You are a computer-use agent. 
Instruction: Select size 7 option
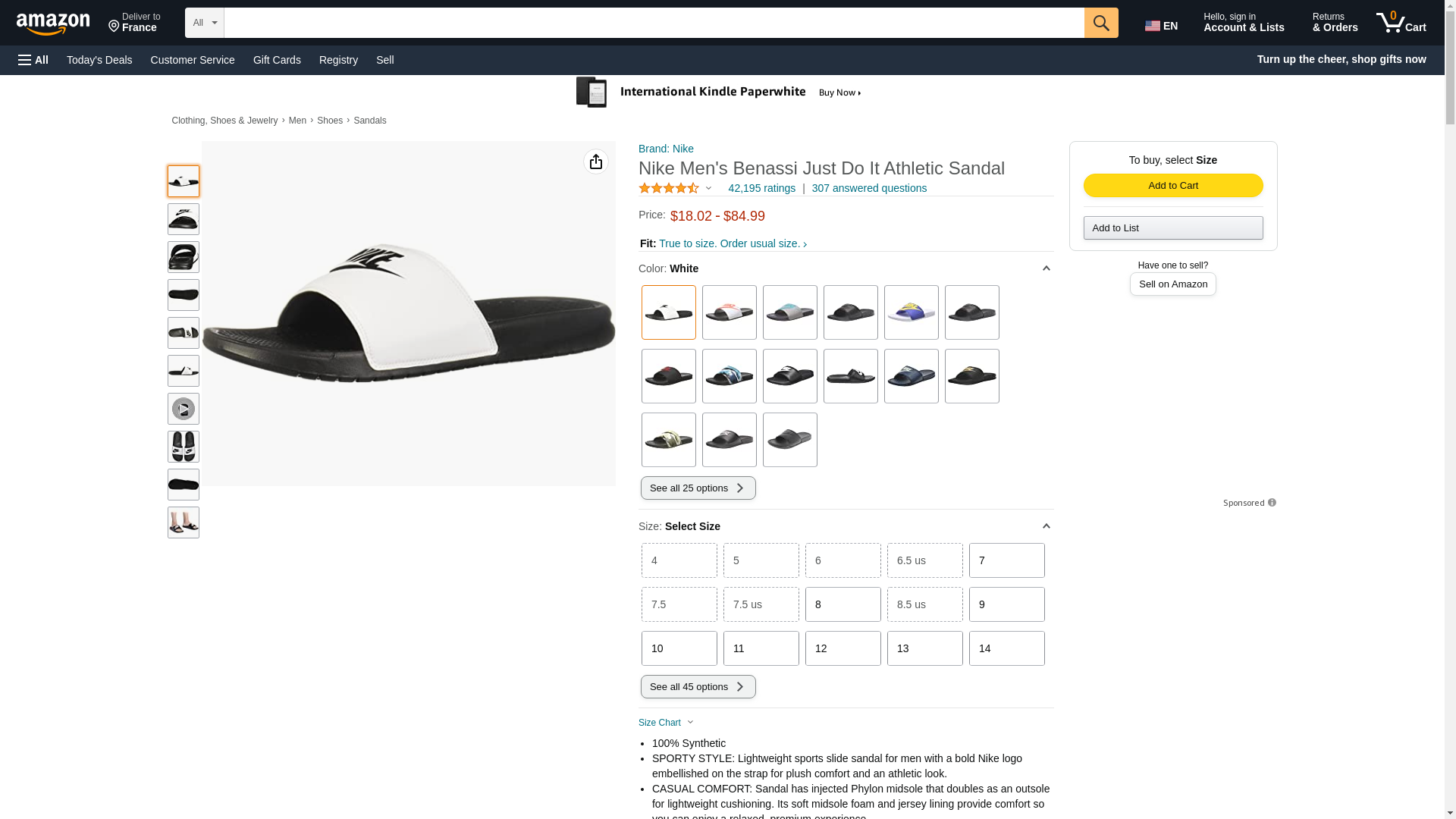pyautogui.click(x=1006, y=560)
